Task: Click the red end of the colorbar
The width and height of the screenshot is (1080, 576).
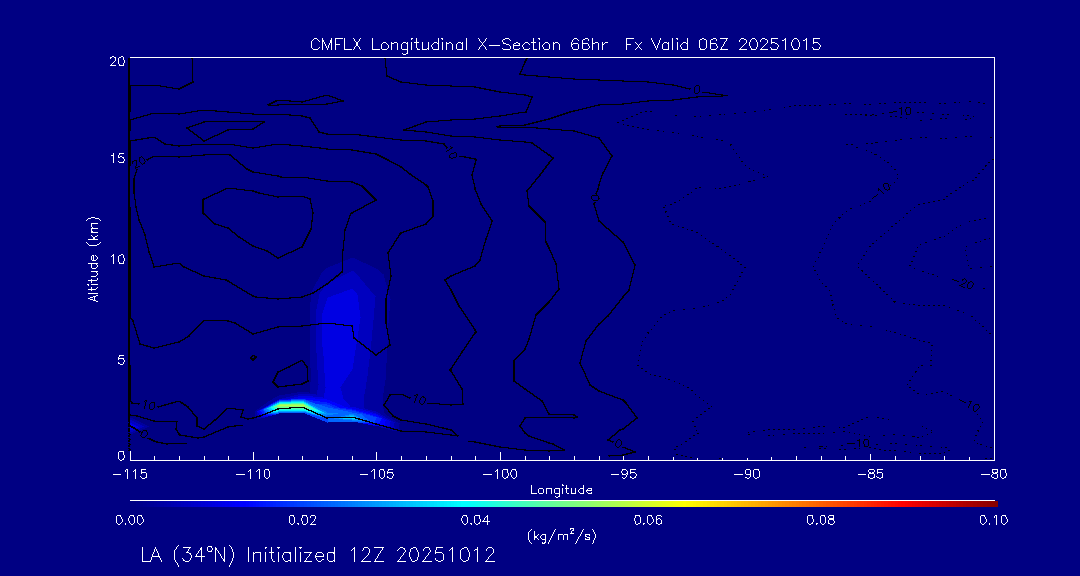Action: pyautogui.click(x=988, y=501)
